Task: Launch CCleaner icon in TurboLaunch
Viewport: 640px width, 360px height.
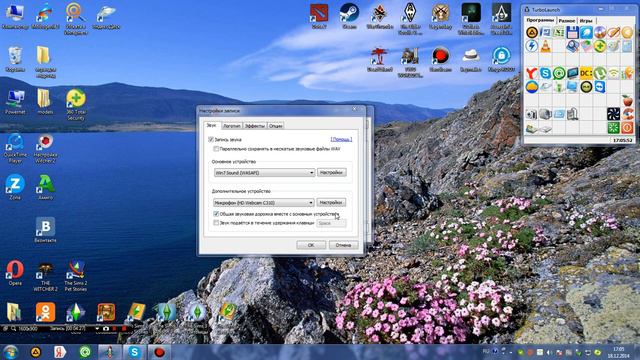Action: click(627, 114)
